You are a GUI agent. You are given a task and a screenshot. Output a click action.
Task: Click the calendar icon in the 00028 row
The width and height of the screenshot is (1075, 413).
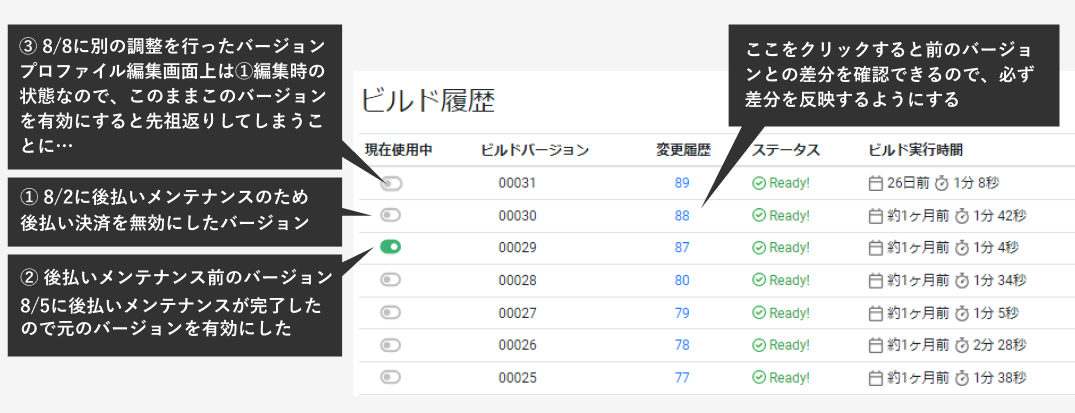(875, 280)
